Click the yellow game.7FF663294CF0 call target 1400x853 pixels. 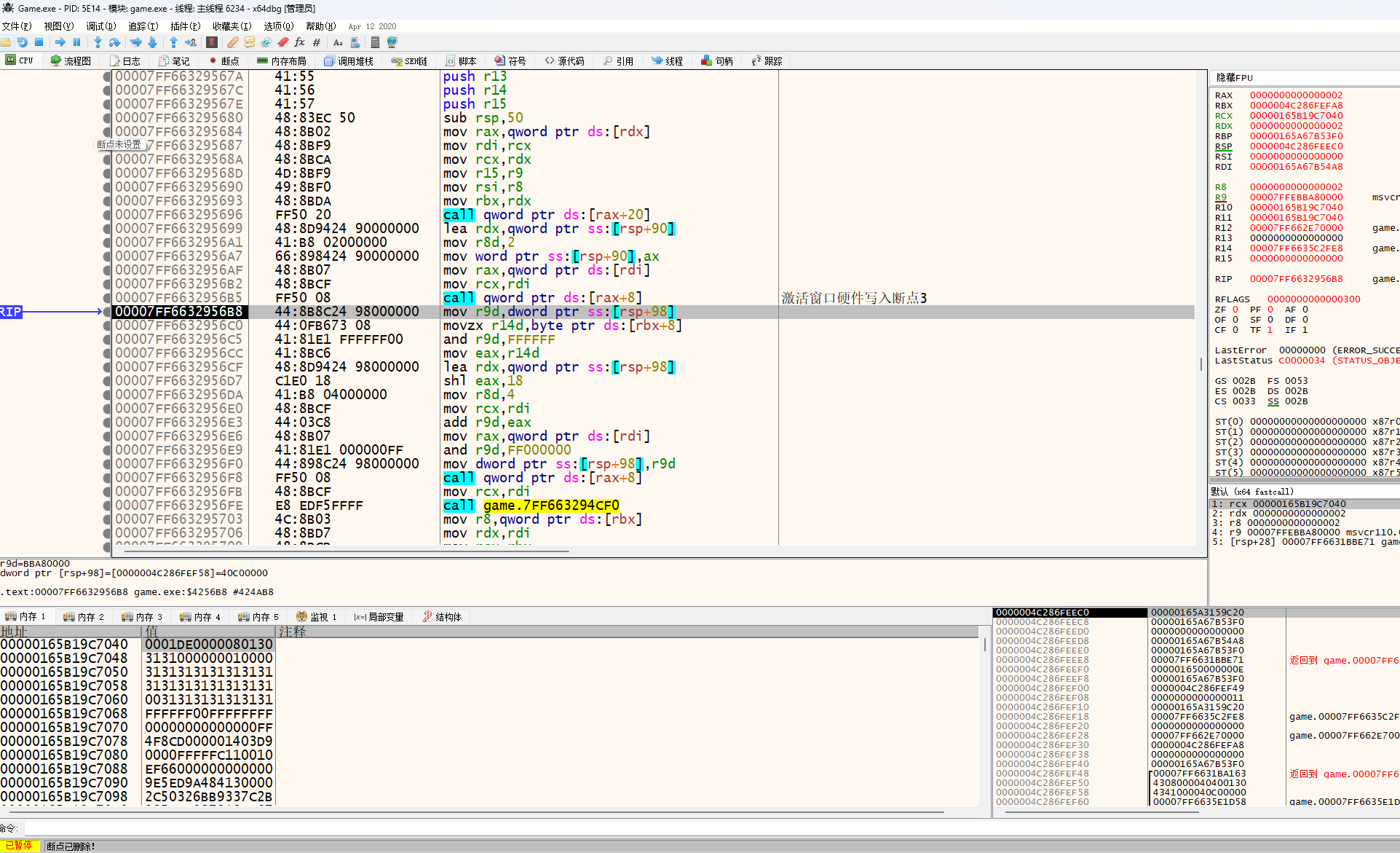[551, 506]
